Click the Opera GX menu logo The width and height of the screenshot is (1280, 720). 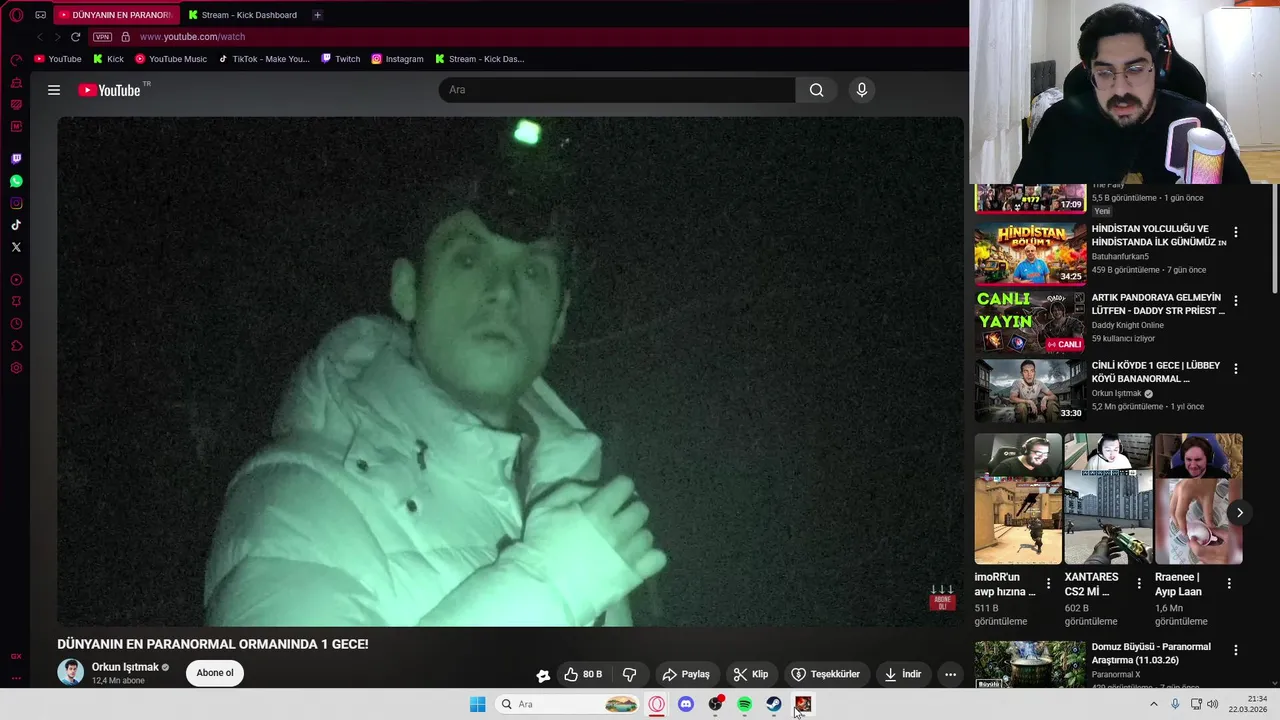click(16, 15)
